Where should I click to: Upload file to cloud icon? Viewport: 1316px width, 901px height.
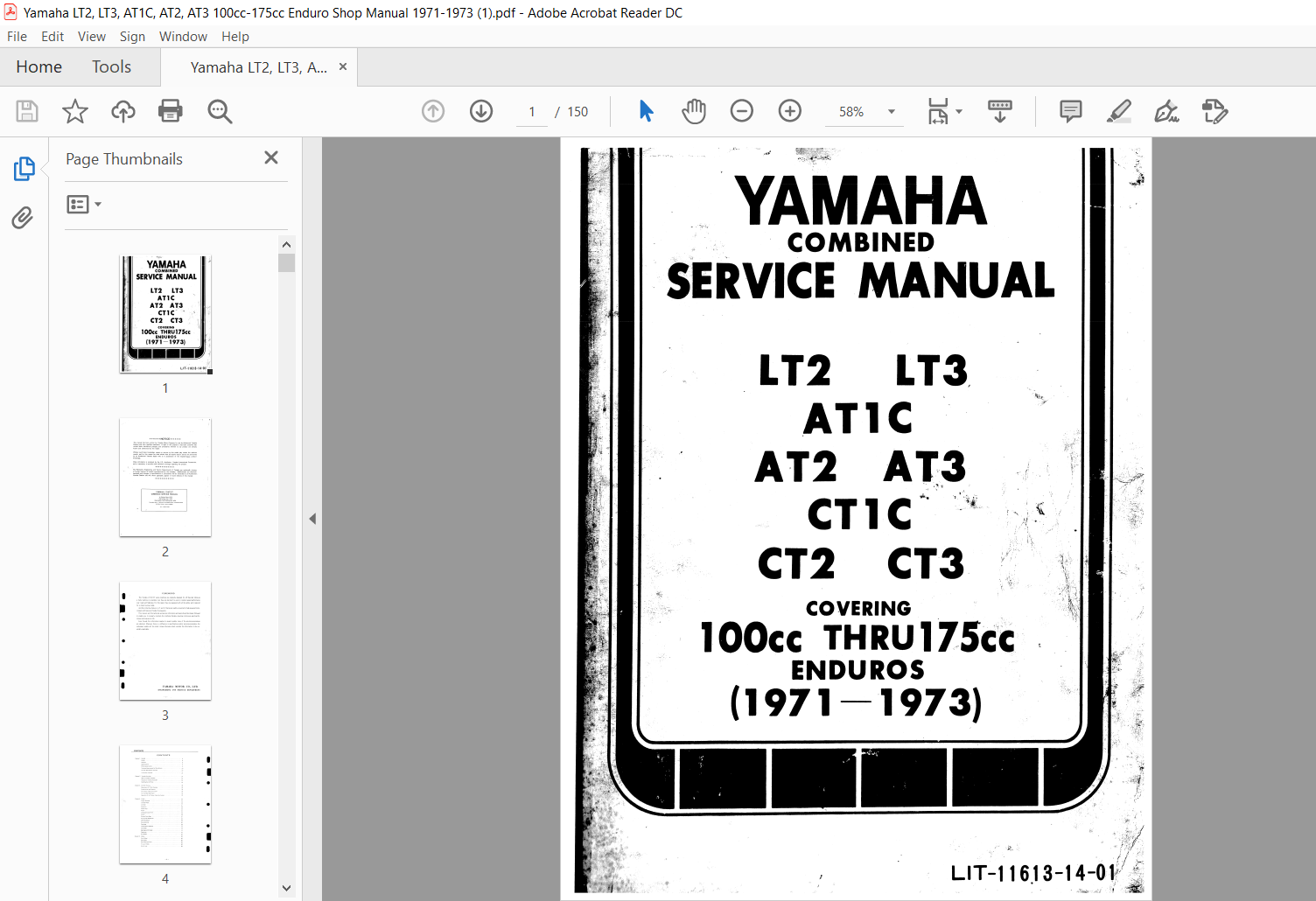click(x=123, y=111)
